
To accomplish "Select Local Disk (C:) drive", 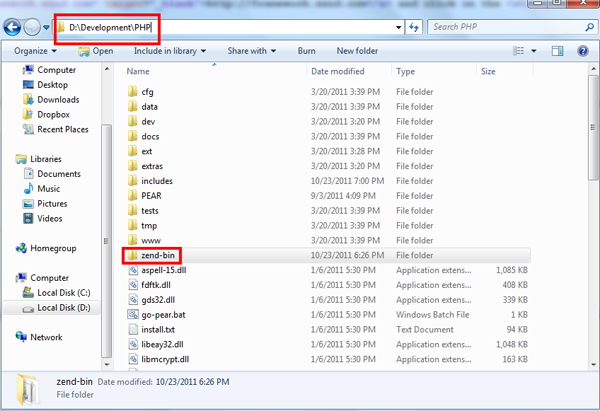I will [65, 294].
